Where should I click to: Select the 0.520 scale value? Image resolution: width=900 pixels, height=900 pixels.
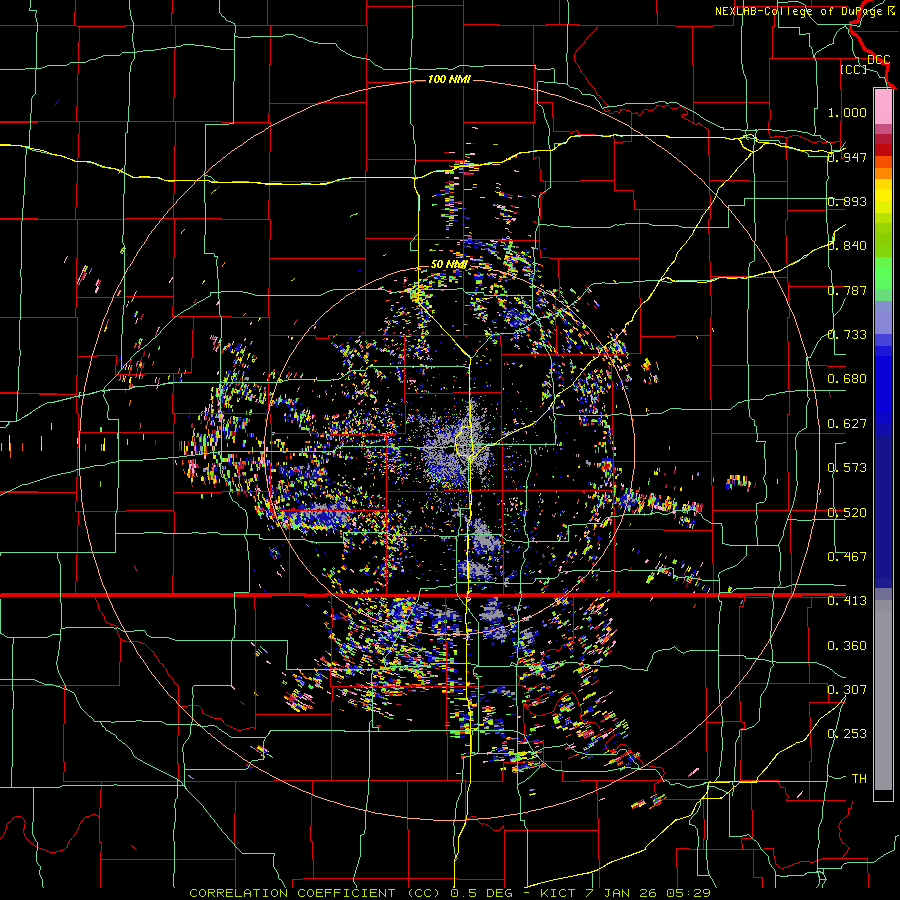click(x=847, y=513)
